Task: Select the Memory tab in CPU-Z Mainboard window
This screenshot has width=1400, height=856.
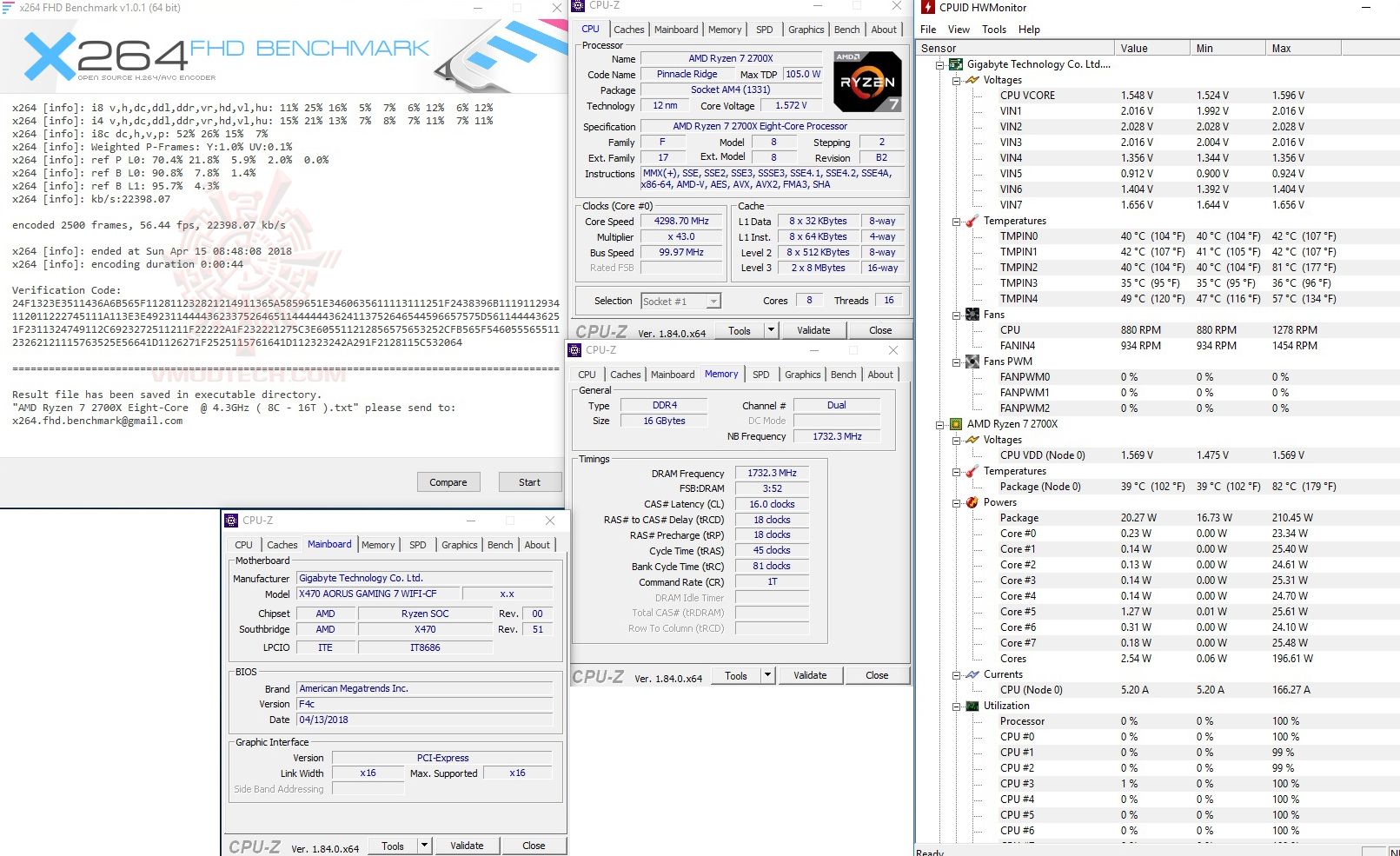Action: pyautogui.click(x=378, y=545)
